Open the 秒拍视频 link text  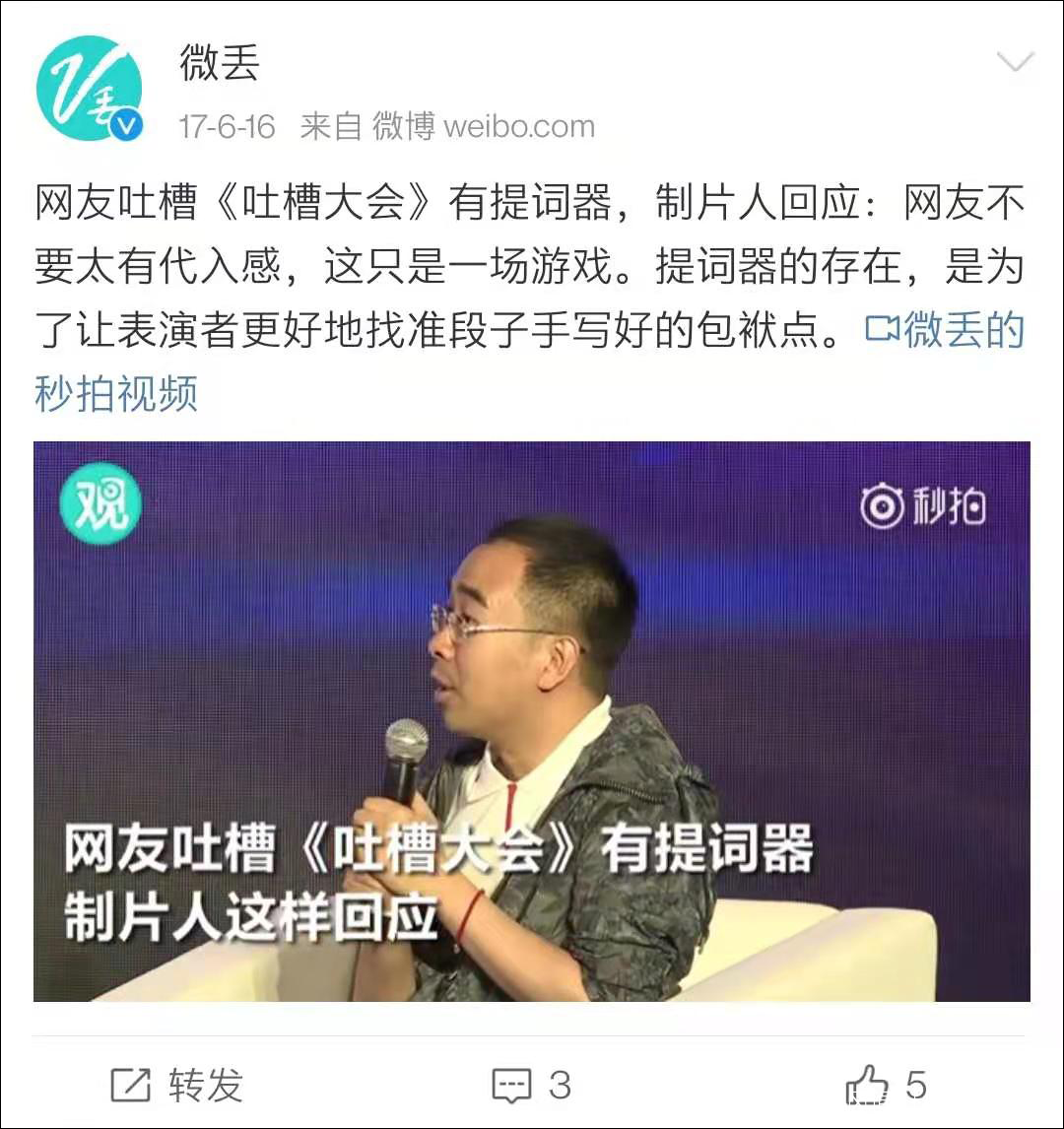point(116,393)
